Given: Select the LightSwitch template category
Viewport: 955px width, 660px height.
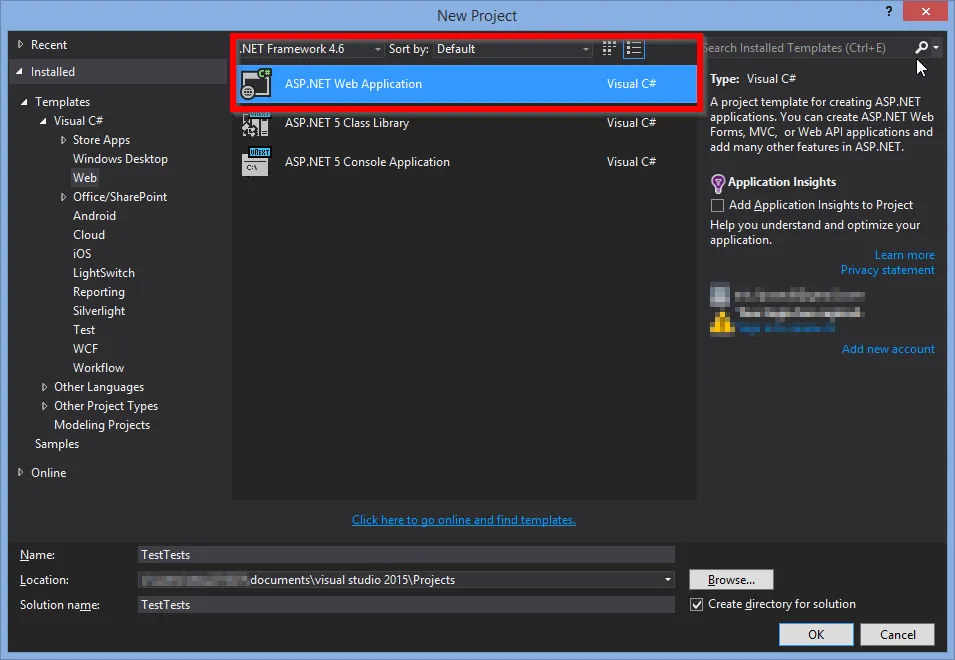Looking at the screenshot, I should point(104,273).
